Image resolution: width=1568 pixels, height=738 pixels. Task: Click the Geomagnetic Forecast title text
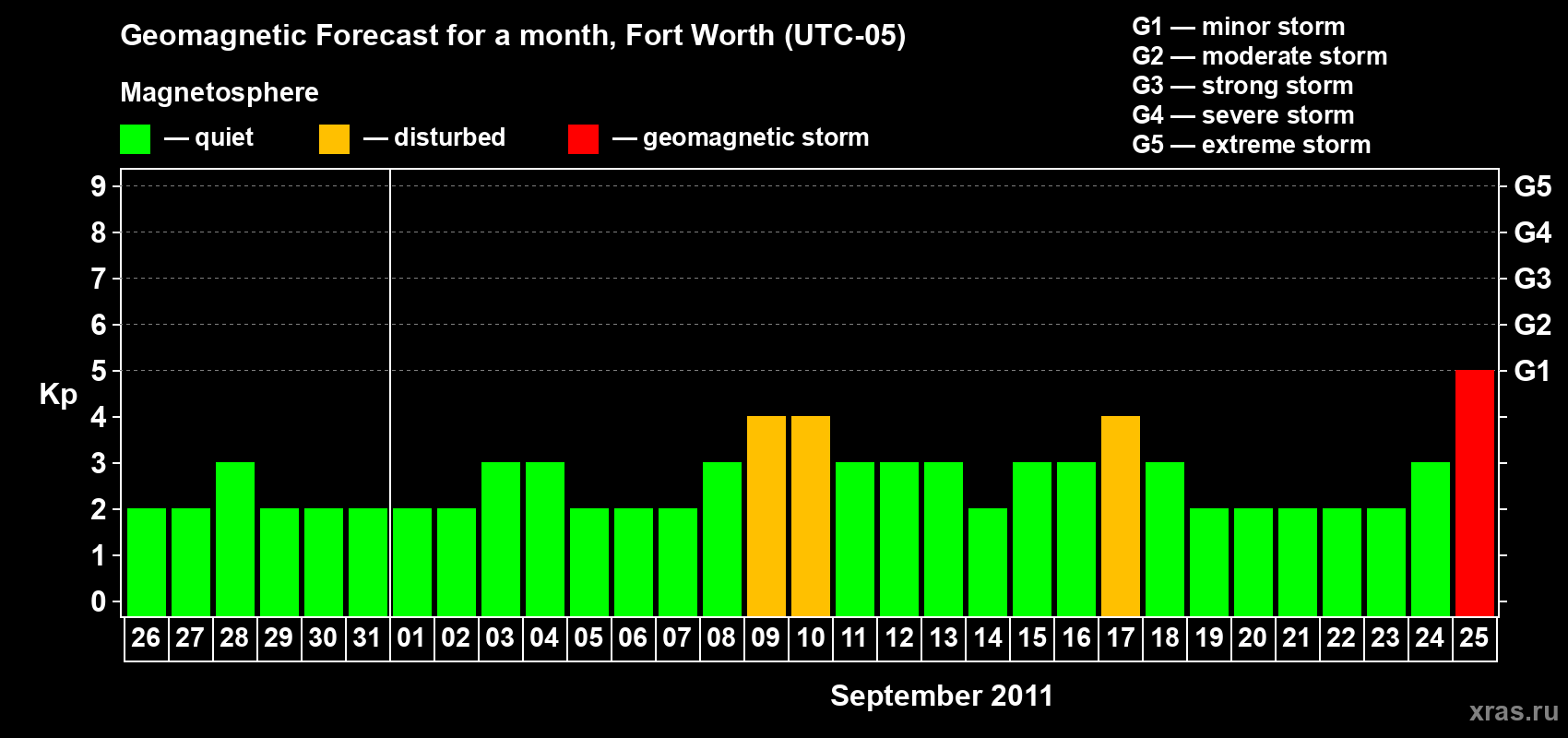point(513,36)
